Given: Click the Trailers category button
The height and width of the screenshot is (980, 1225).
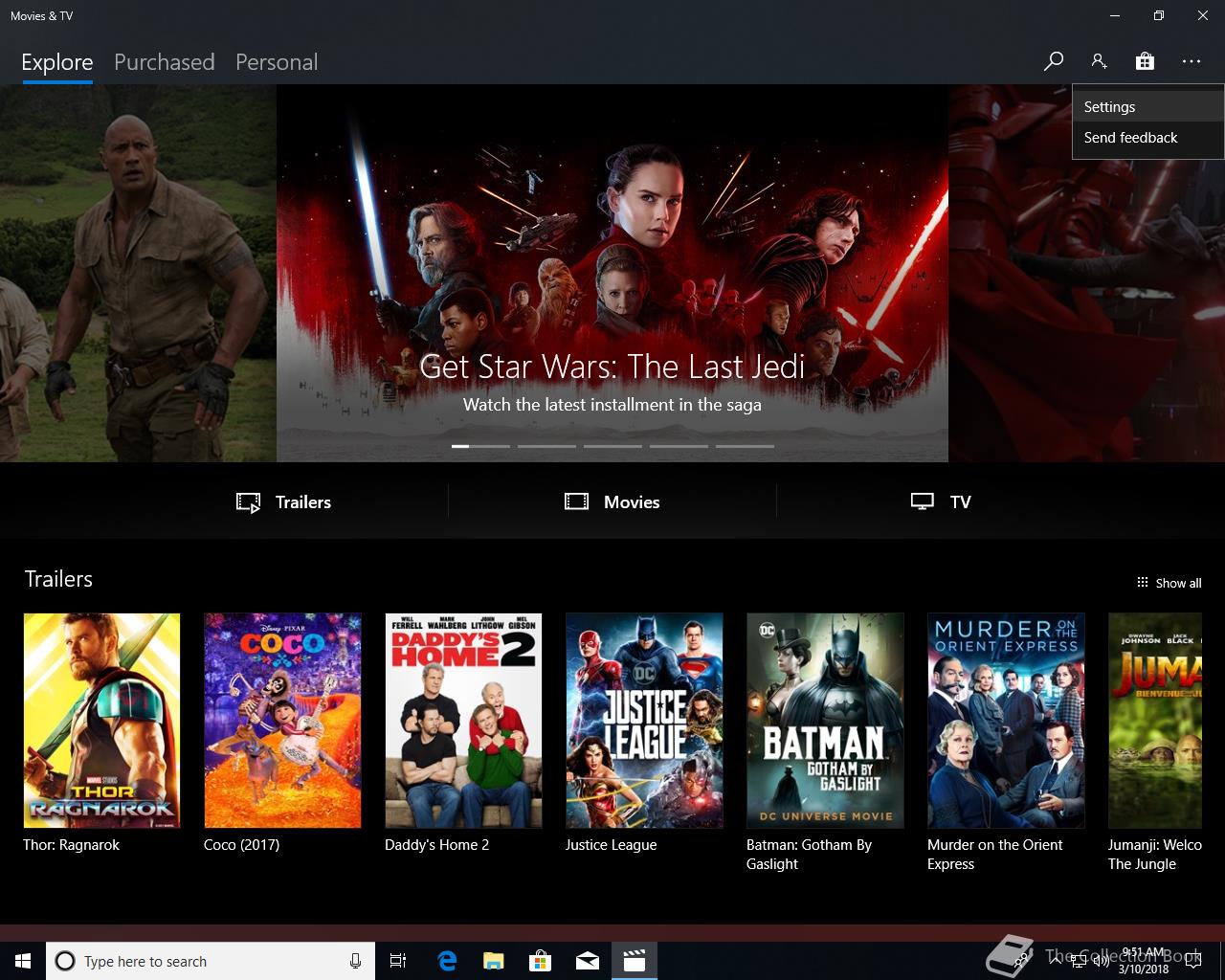Looking at the screenshot, I should point(283,501).
